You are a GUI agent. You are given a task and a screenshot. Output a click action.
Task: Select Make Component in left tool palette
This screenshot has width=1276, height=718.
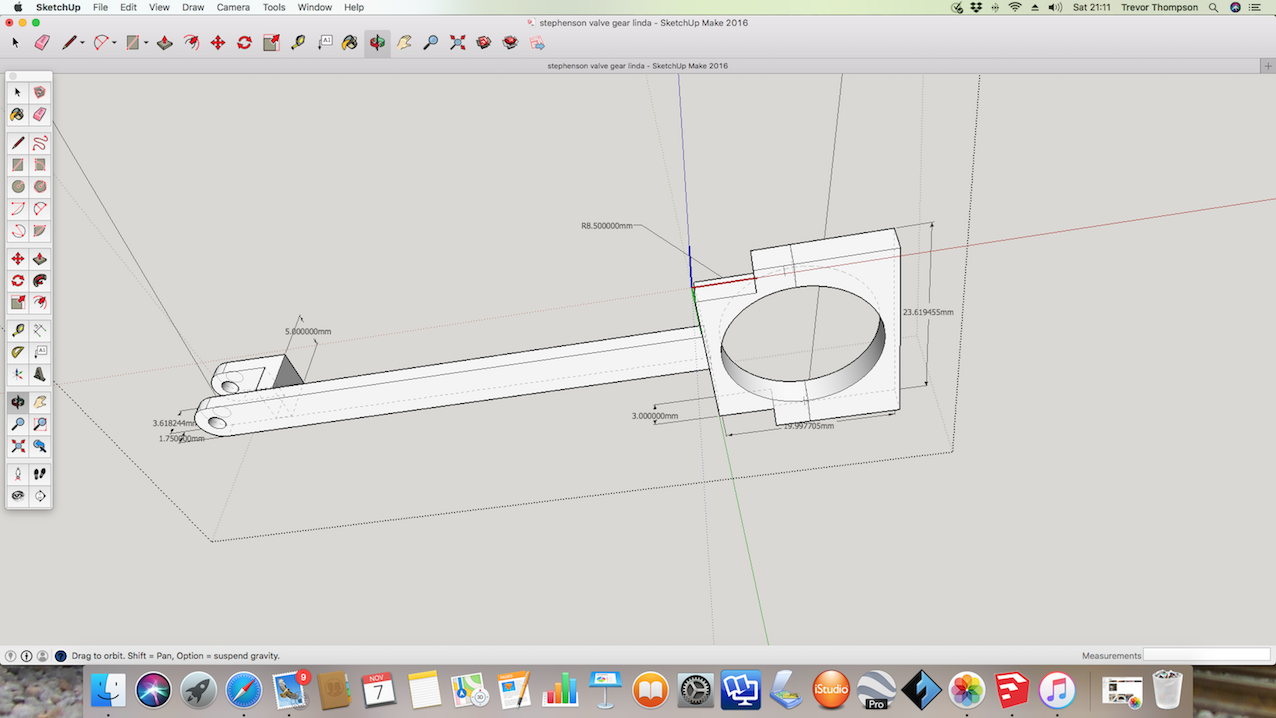40,92
